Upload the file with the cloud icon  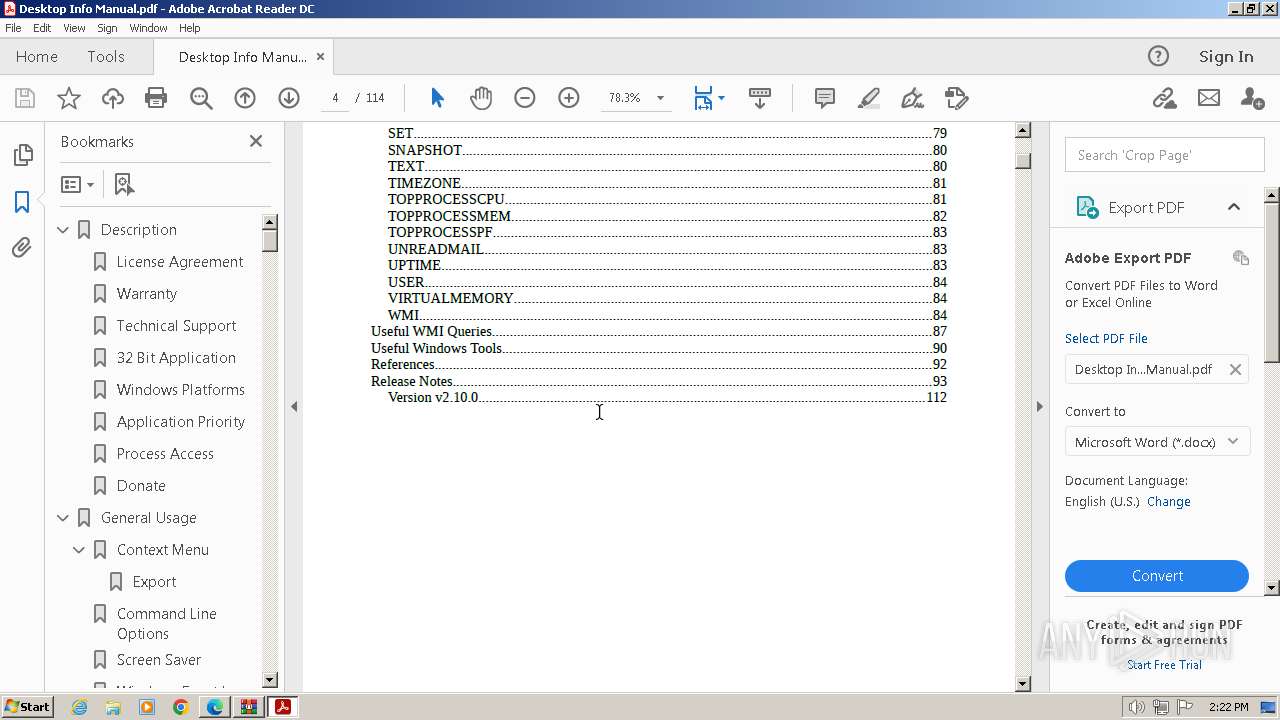click(x=113, y=98)
